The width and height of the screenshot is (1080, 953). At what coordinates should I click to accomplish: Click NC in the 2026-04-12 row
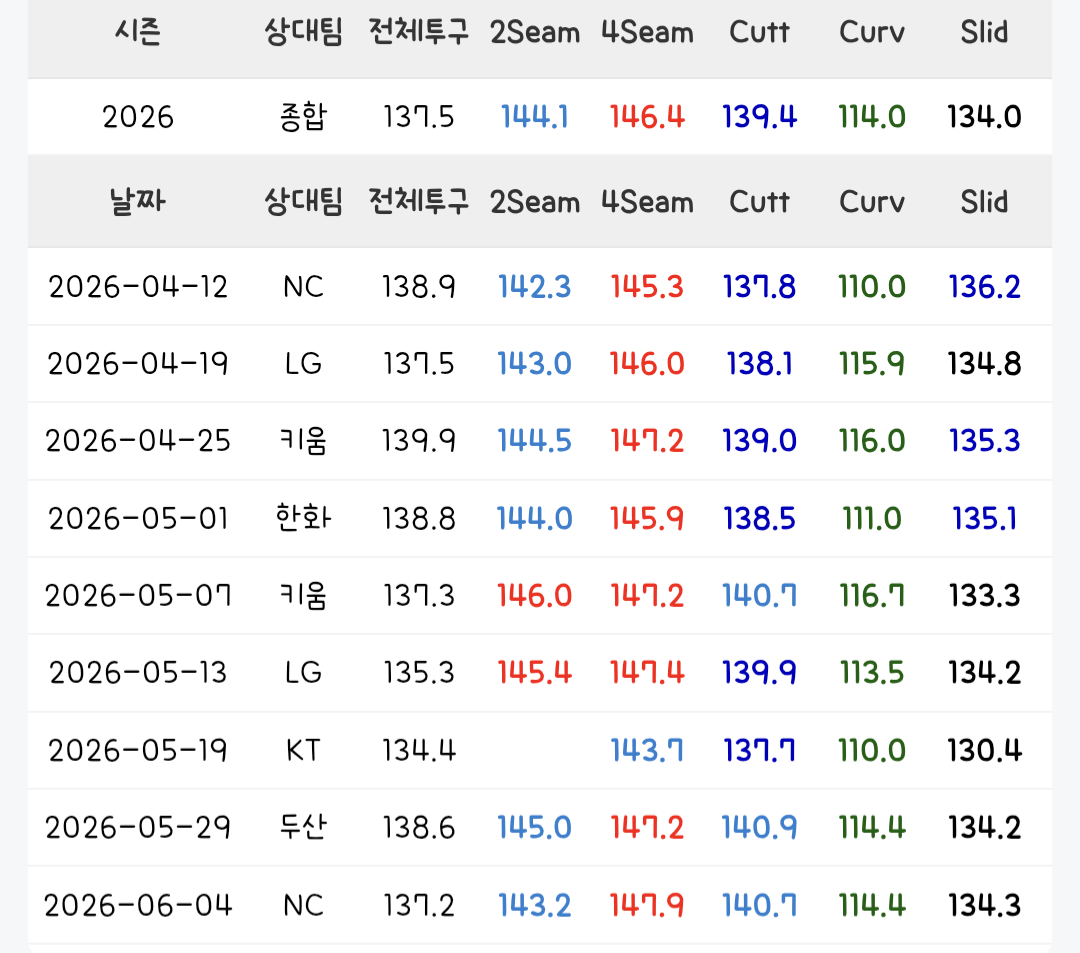pyautogui.click(x=303, y=286)
